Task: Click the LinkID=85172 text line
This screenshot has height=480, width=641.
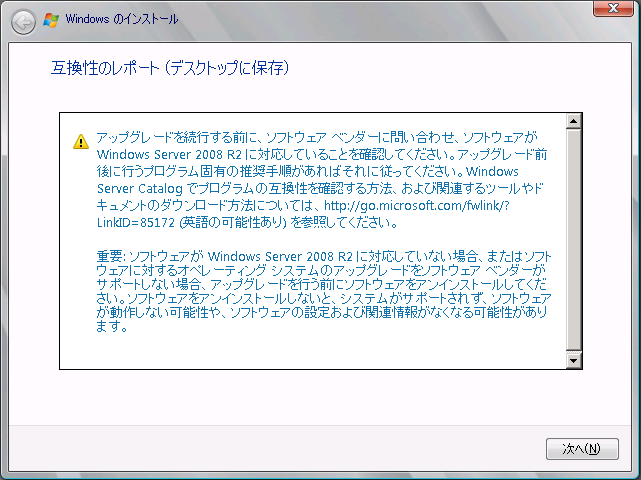Action: pyautogui.click(x=247, y=222)
